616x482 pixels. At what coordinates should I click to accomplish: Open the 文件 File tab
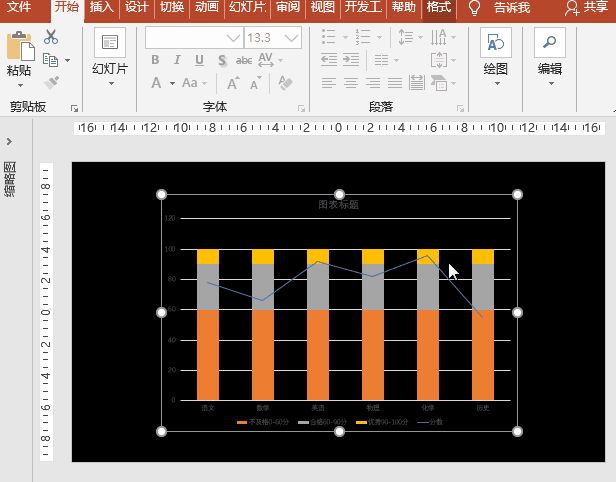19,7
